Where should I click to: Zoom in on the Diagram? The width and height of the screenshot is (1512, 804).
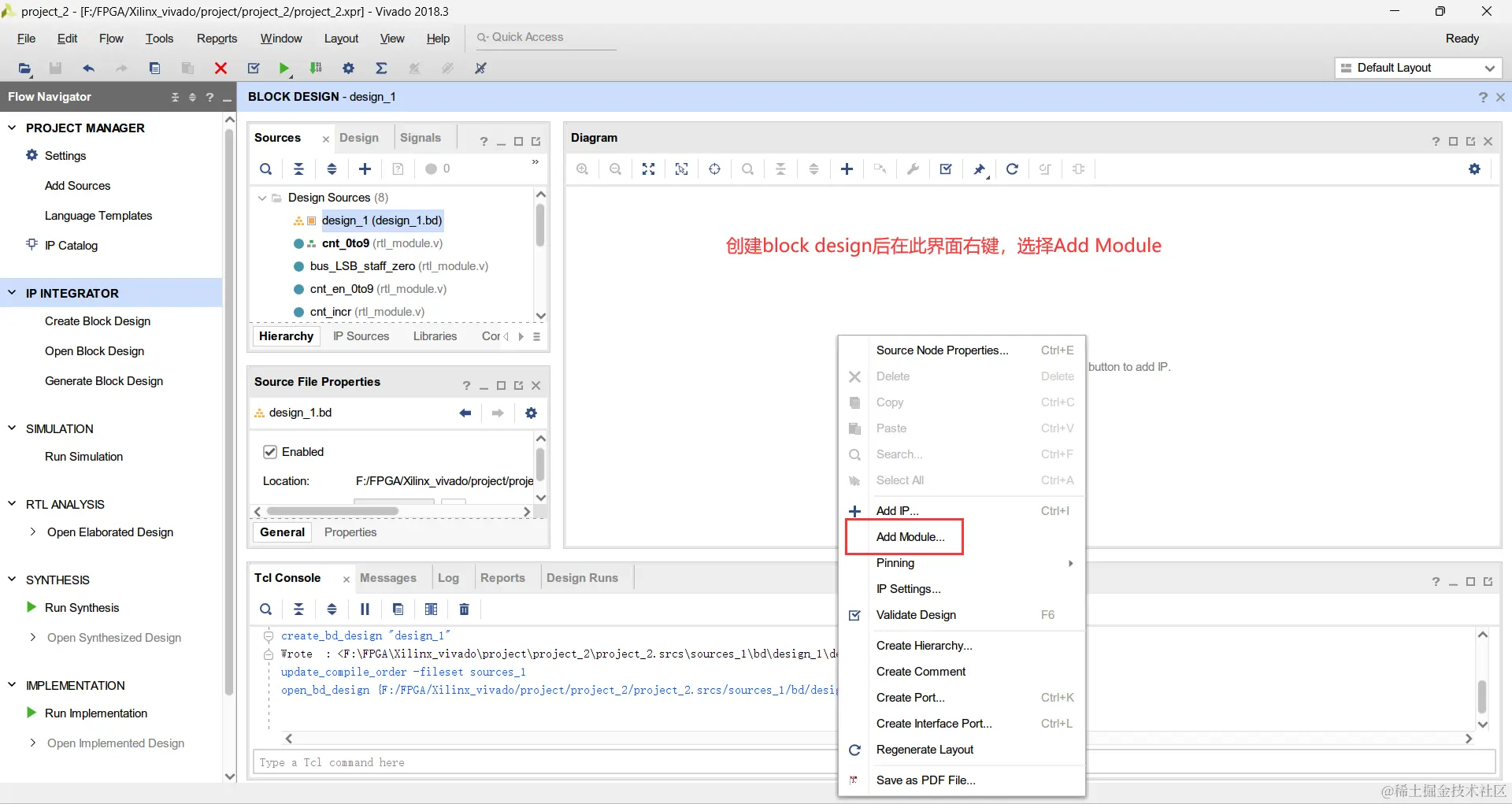(x=583, y=169)
